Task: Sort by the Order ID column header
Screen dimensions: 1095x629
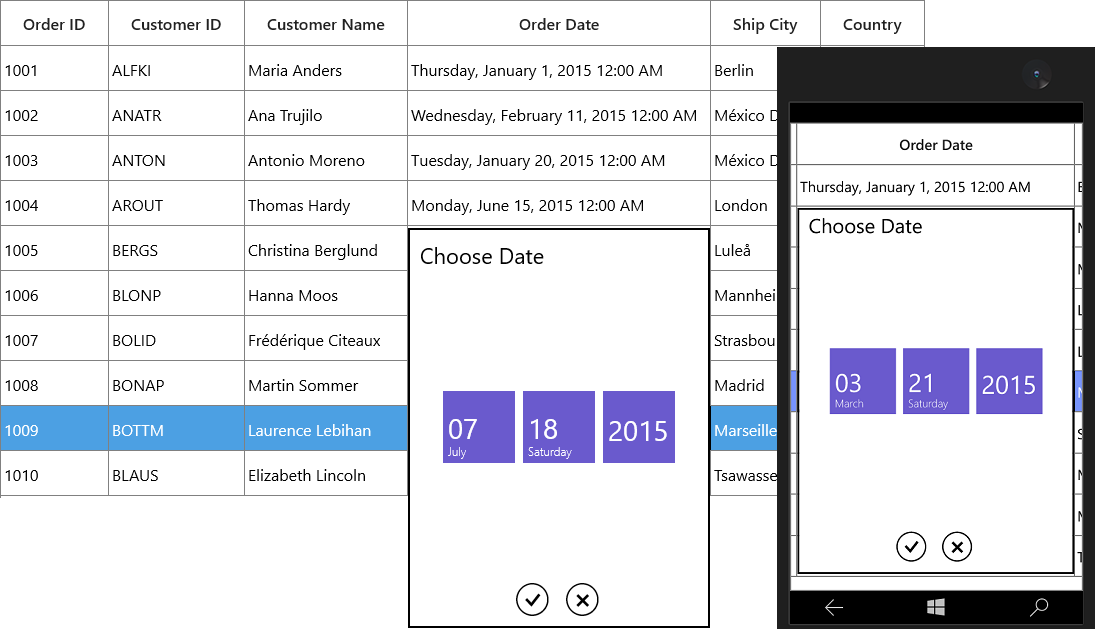Action: point(54,24)
